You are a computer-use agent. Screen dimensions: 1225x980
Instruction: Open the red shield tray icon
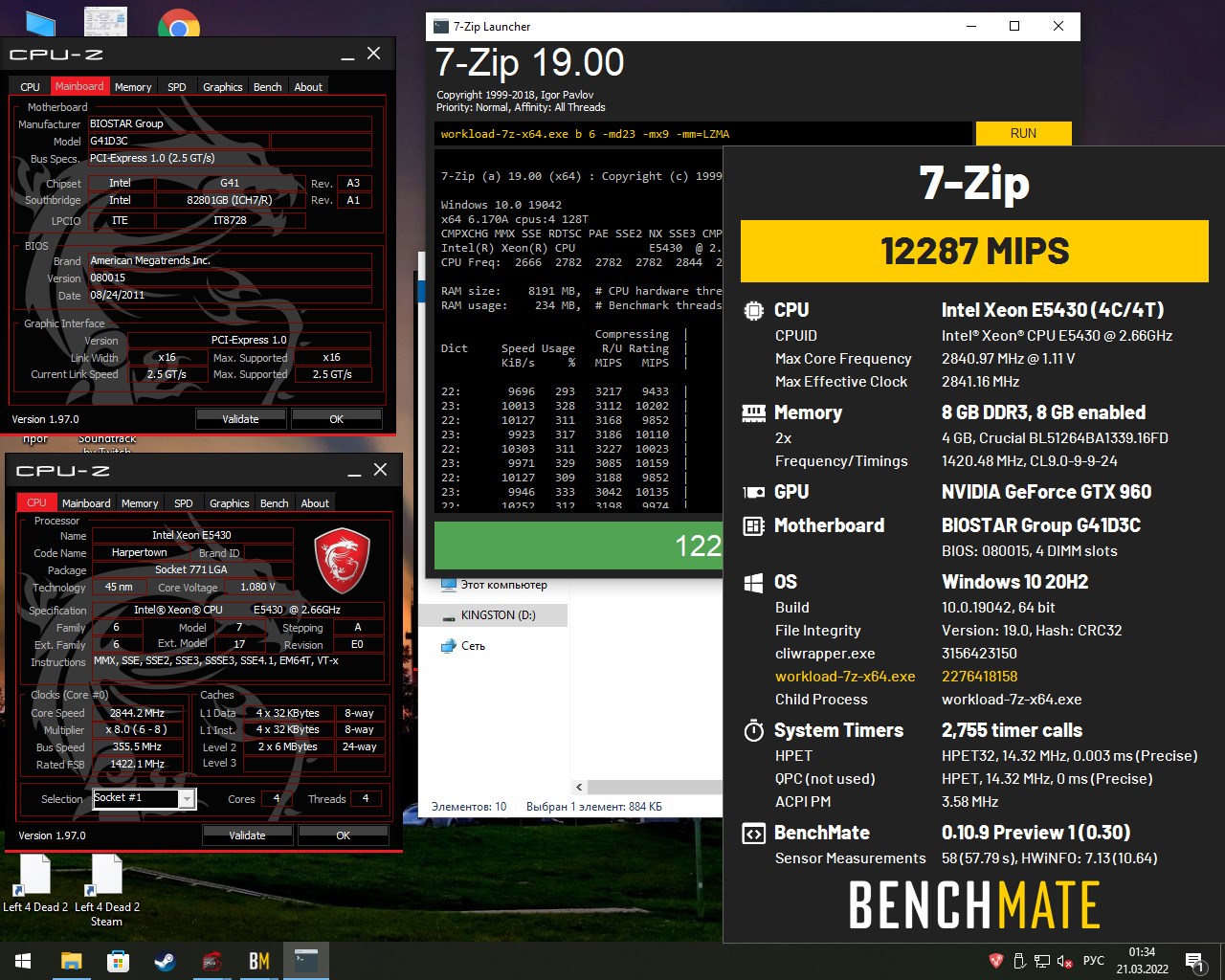[995, 961]
